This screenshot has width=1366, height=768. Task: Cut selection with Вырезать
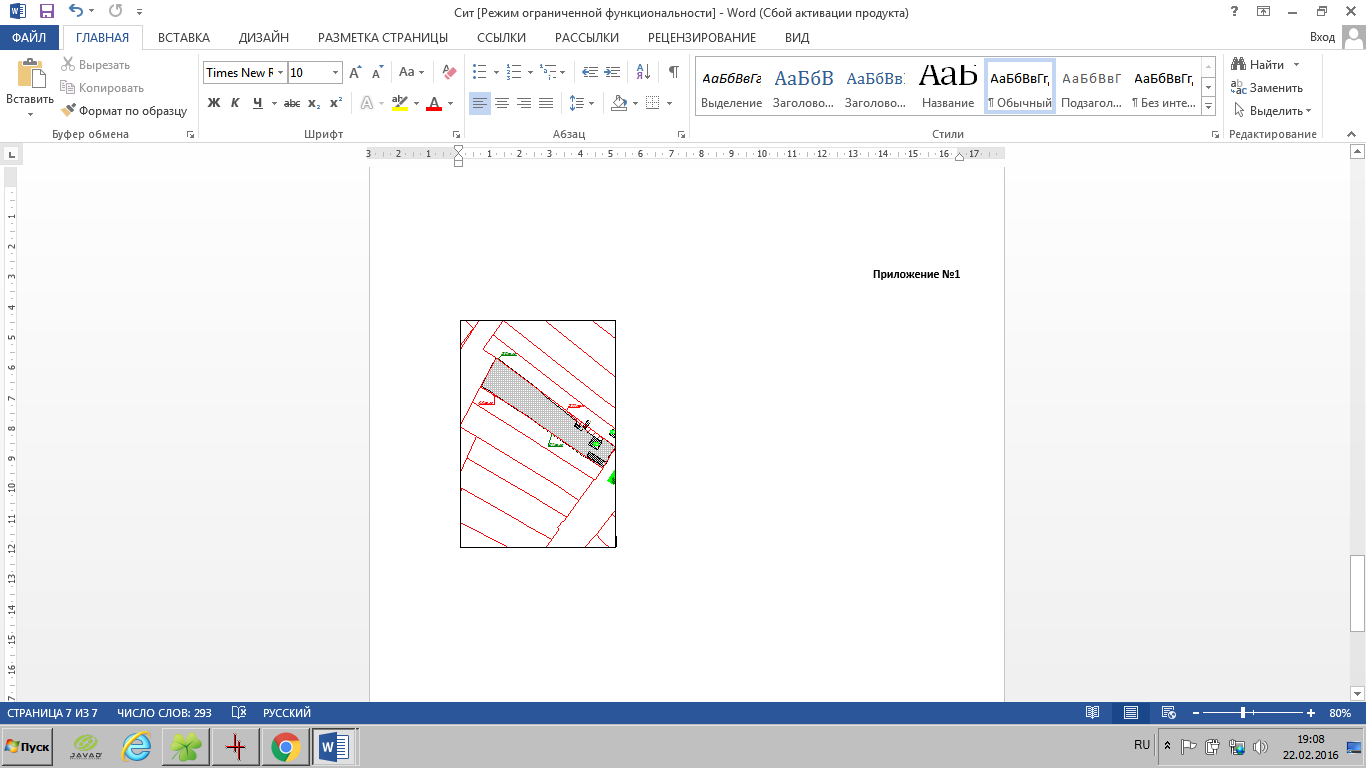(x=95, y=65)
